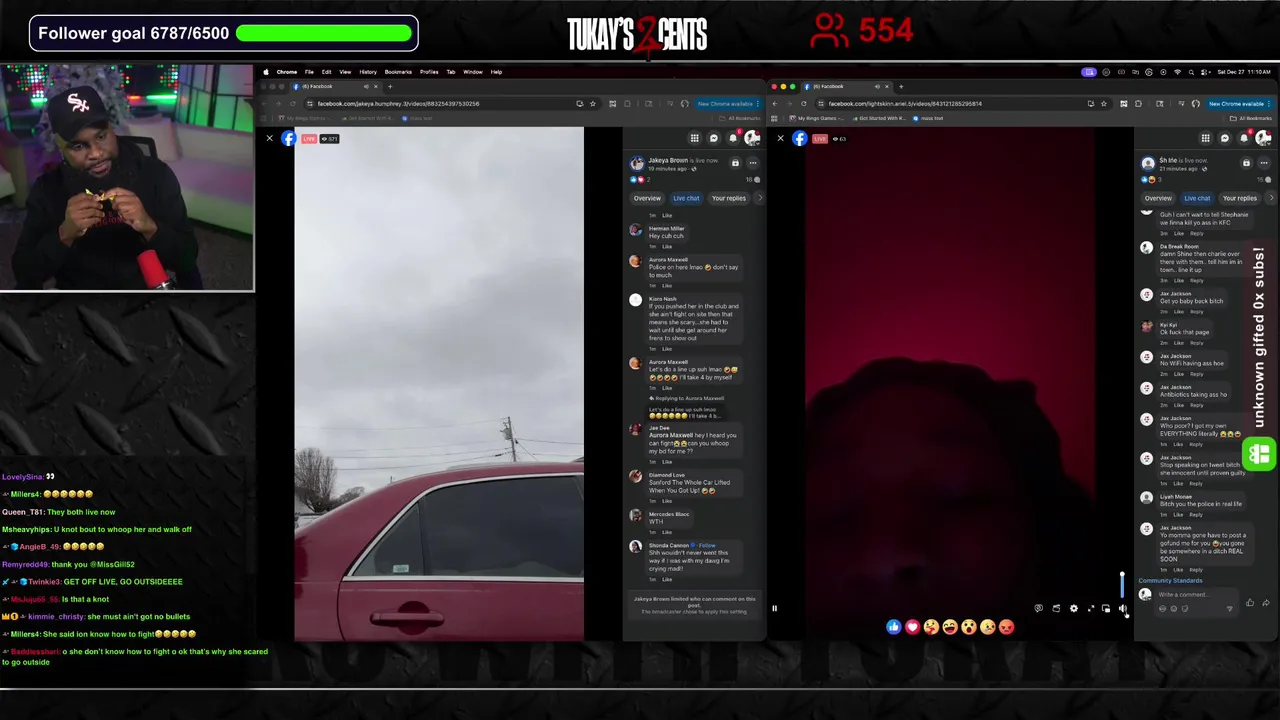Switch to Overview tab in right window
Screen dimensions: 1280x720
coord(1158,198)
